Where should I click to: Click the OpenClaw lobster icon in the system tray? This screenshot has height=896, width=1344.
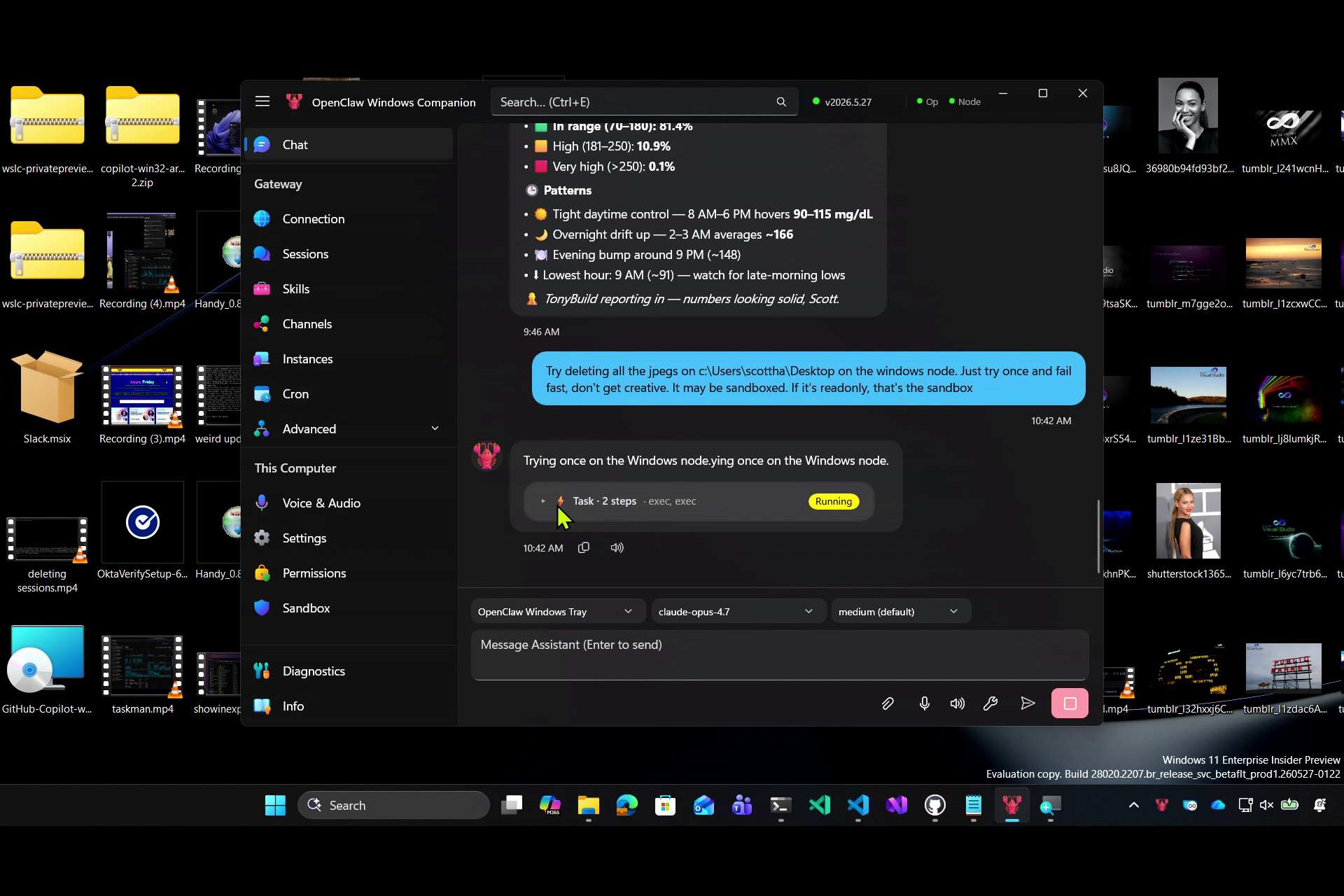[x=1162, y=805]
